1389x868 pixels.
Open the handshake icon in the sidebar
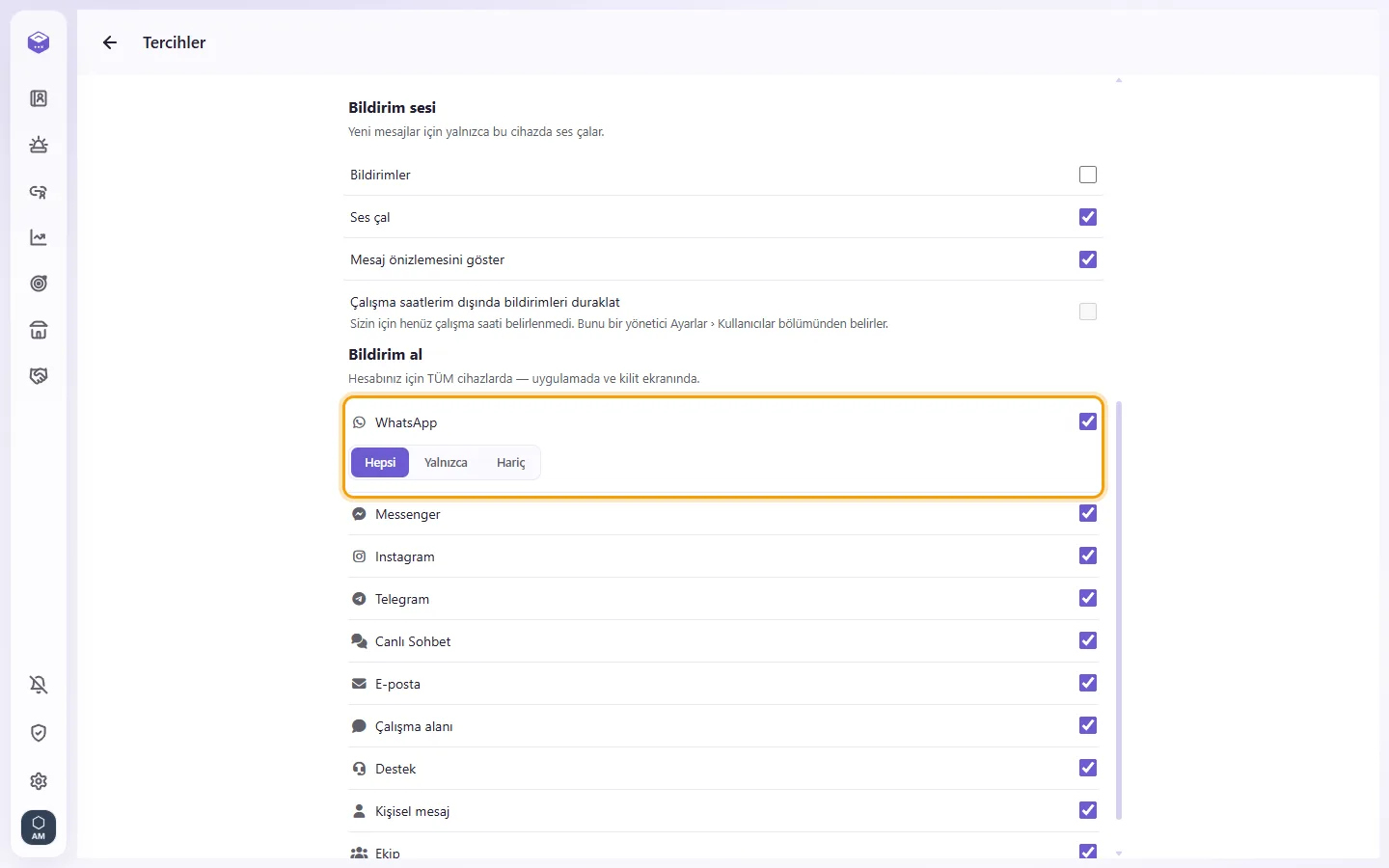[x=39, y=376]
